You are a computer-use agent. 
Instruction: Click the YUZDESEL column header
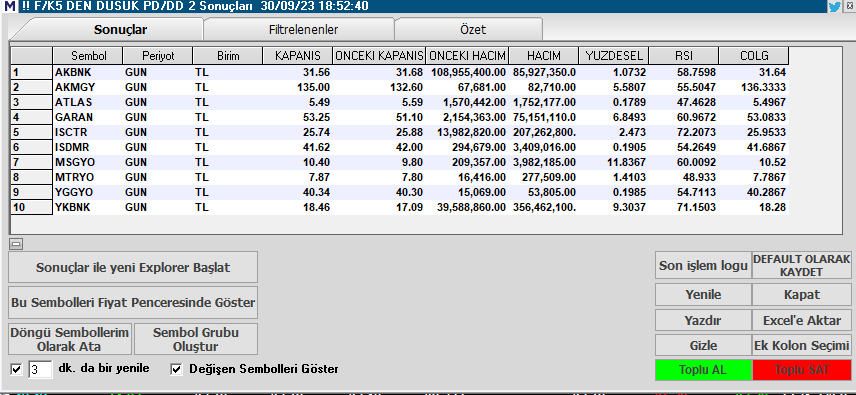click(614, 56)
